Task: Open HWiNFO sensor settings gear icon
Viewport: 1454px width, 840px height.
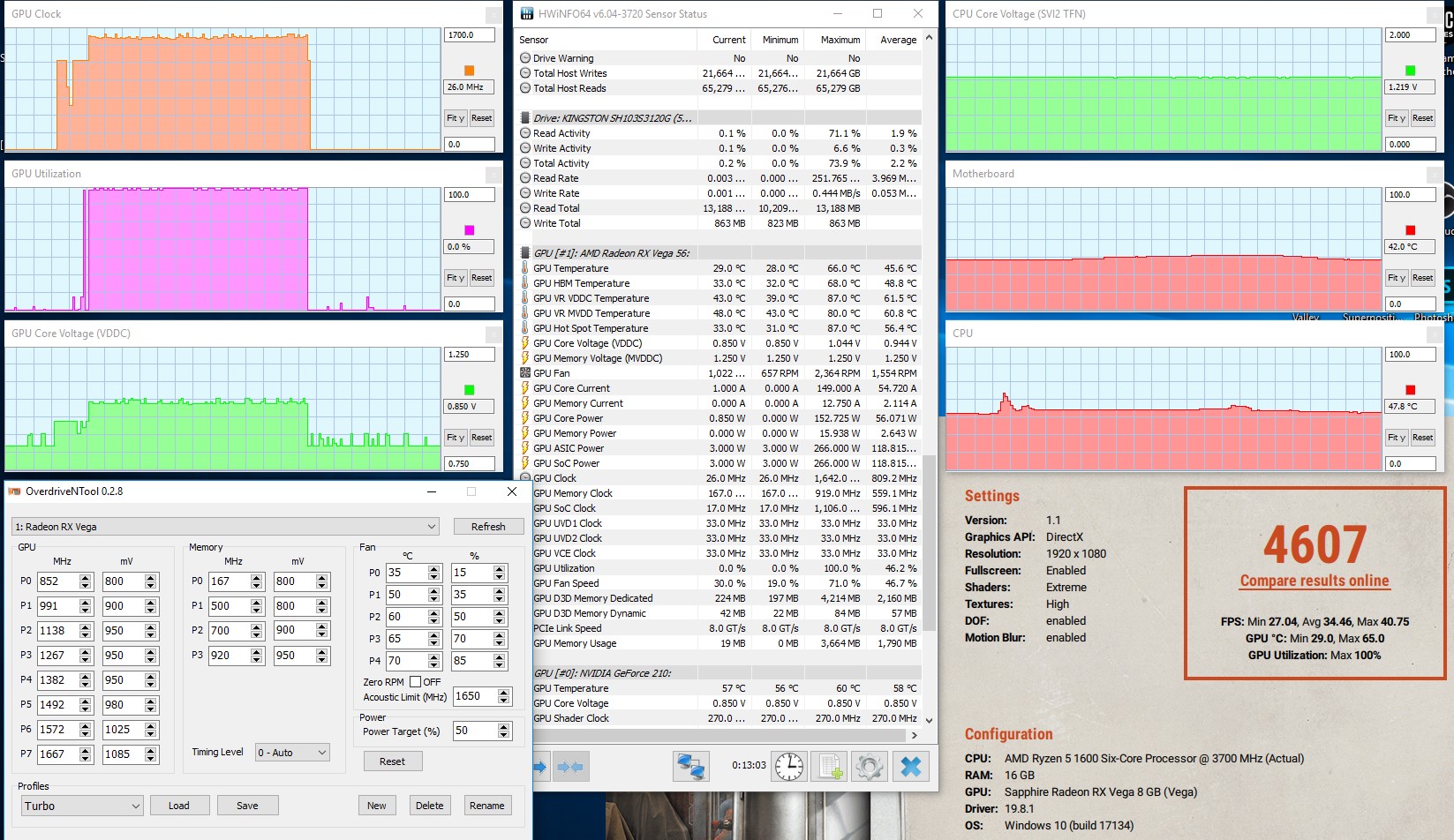Action: [870, 766]
